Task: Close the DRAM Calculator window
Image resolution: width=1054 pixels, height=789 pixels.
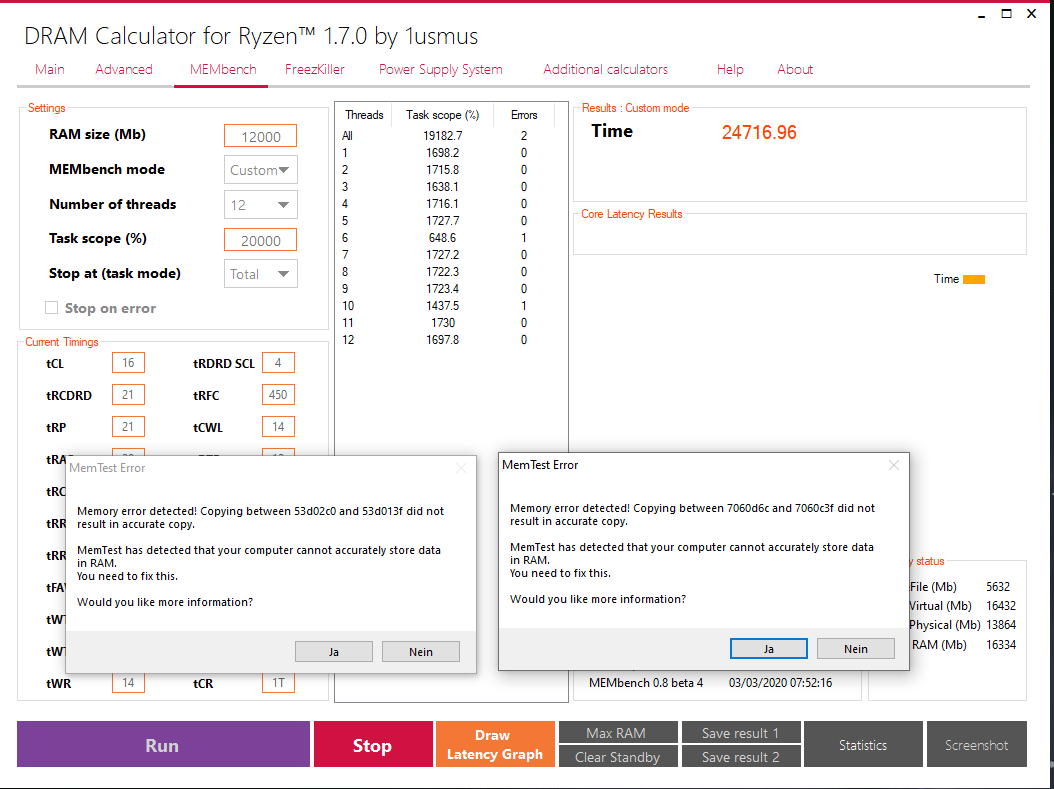Action: [x=1031, y=14]
